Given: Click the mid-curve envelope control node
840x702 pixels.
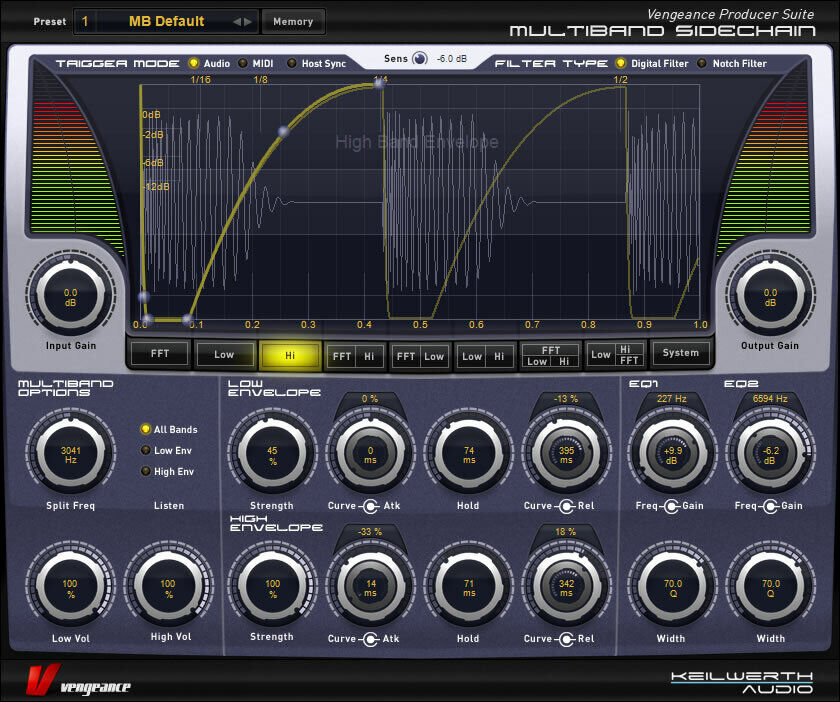Looking at the screenshot, I should coord(284,131).
